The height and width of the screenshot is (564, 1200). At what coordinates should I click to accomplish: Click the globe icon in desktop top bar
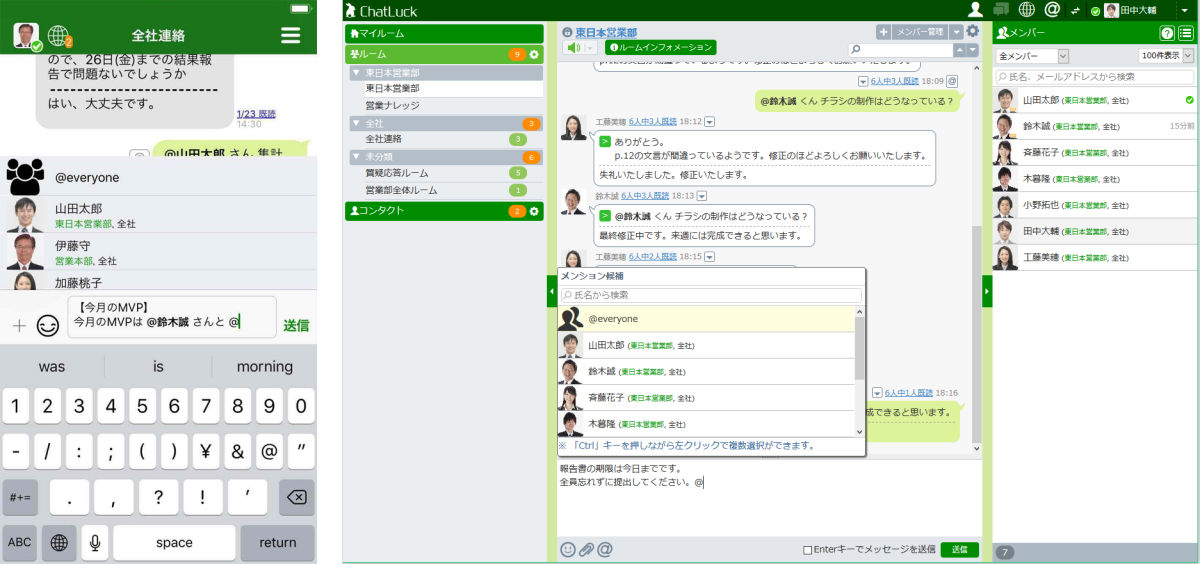1027,10
